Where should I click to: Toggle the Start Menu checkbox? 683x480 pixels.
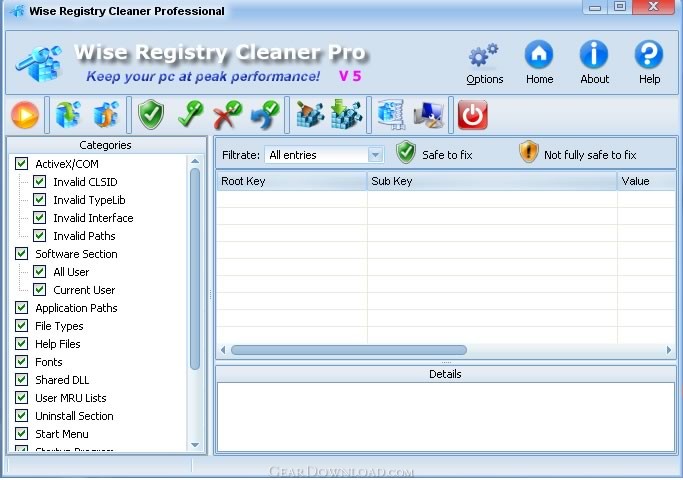pyautogui.click(x=21, y=433)
